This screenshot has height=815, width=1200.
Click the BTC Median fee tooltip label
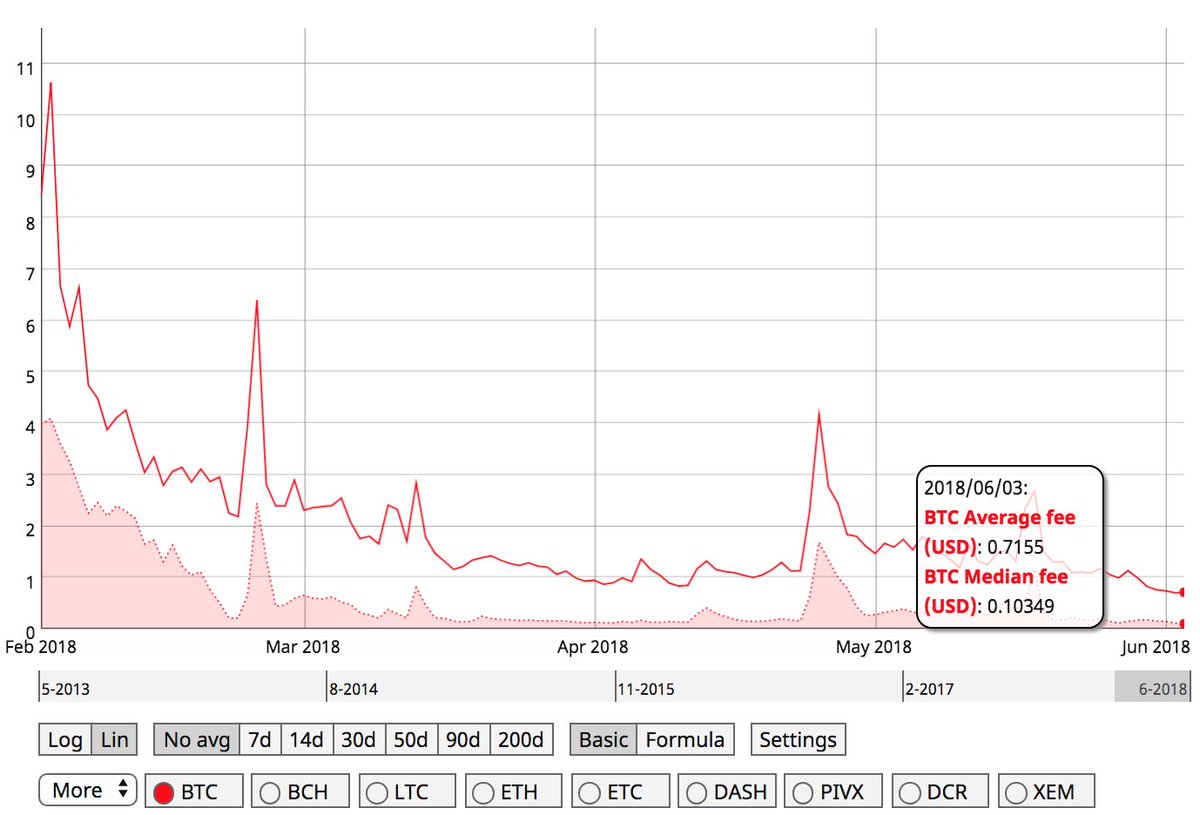(x=996, y=591)
